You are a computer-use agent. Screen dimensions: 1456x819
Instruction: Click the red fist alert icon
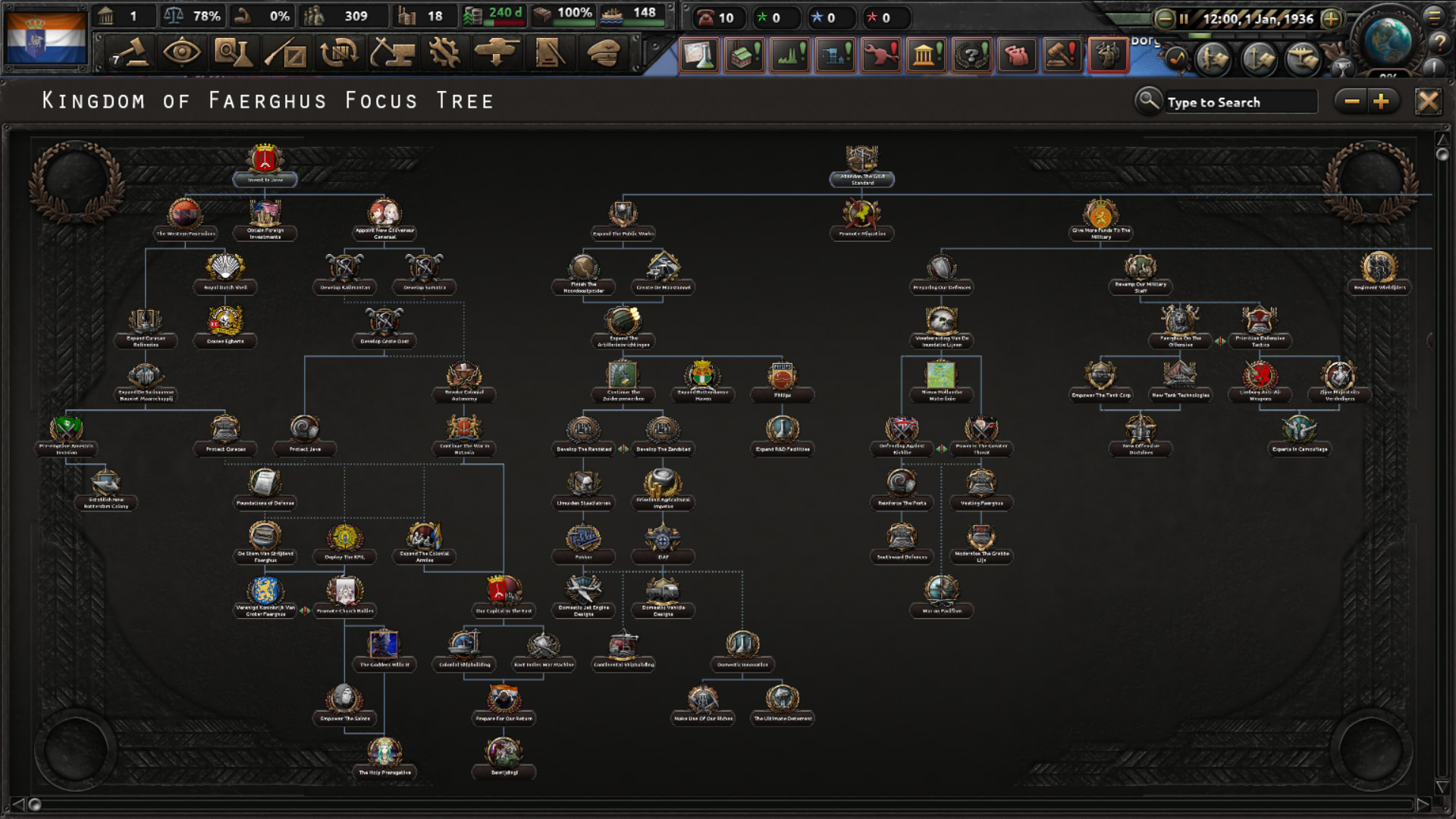point(1016,55)
